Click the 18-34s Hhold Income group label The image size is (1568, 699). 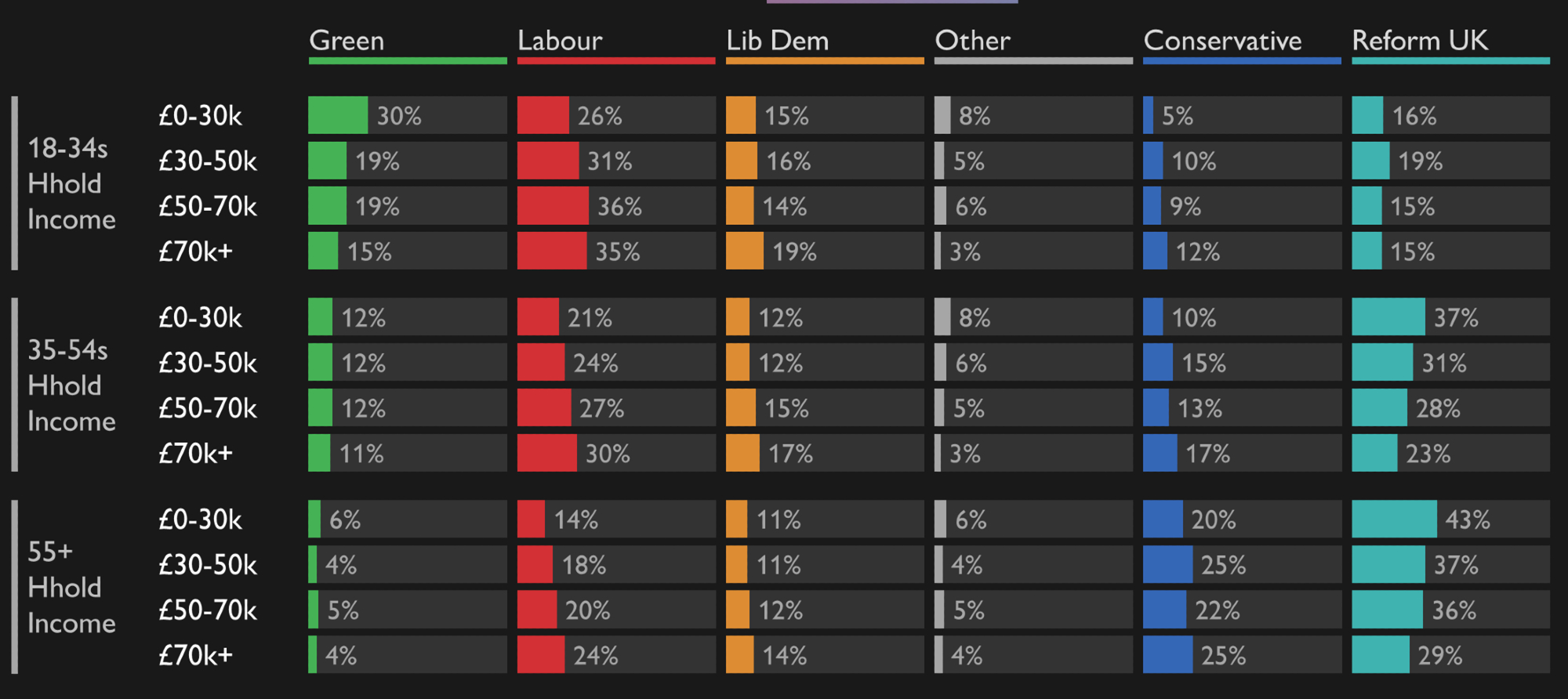(71, 183)
